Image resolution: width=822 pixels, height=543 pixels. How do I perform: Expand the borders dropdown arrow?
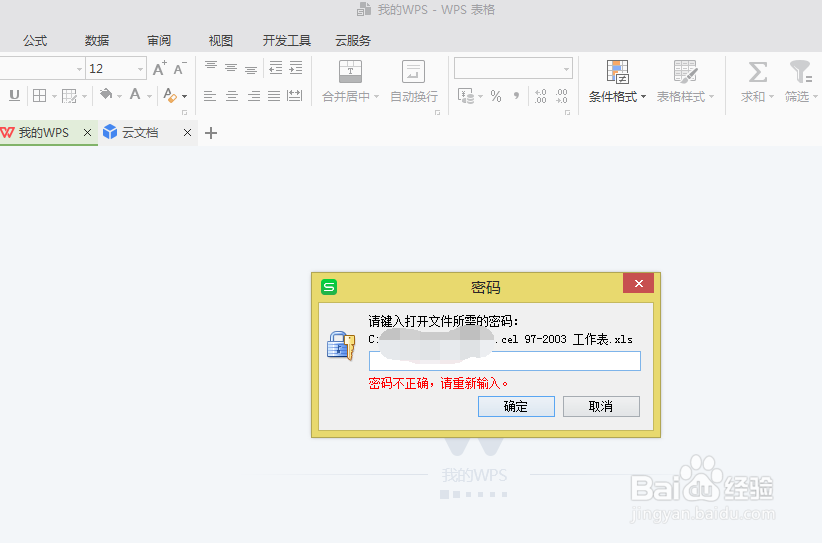[x=54, y=96]
